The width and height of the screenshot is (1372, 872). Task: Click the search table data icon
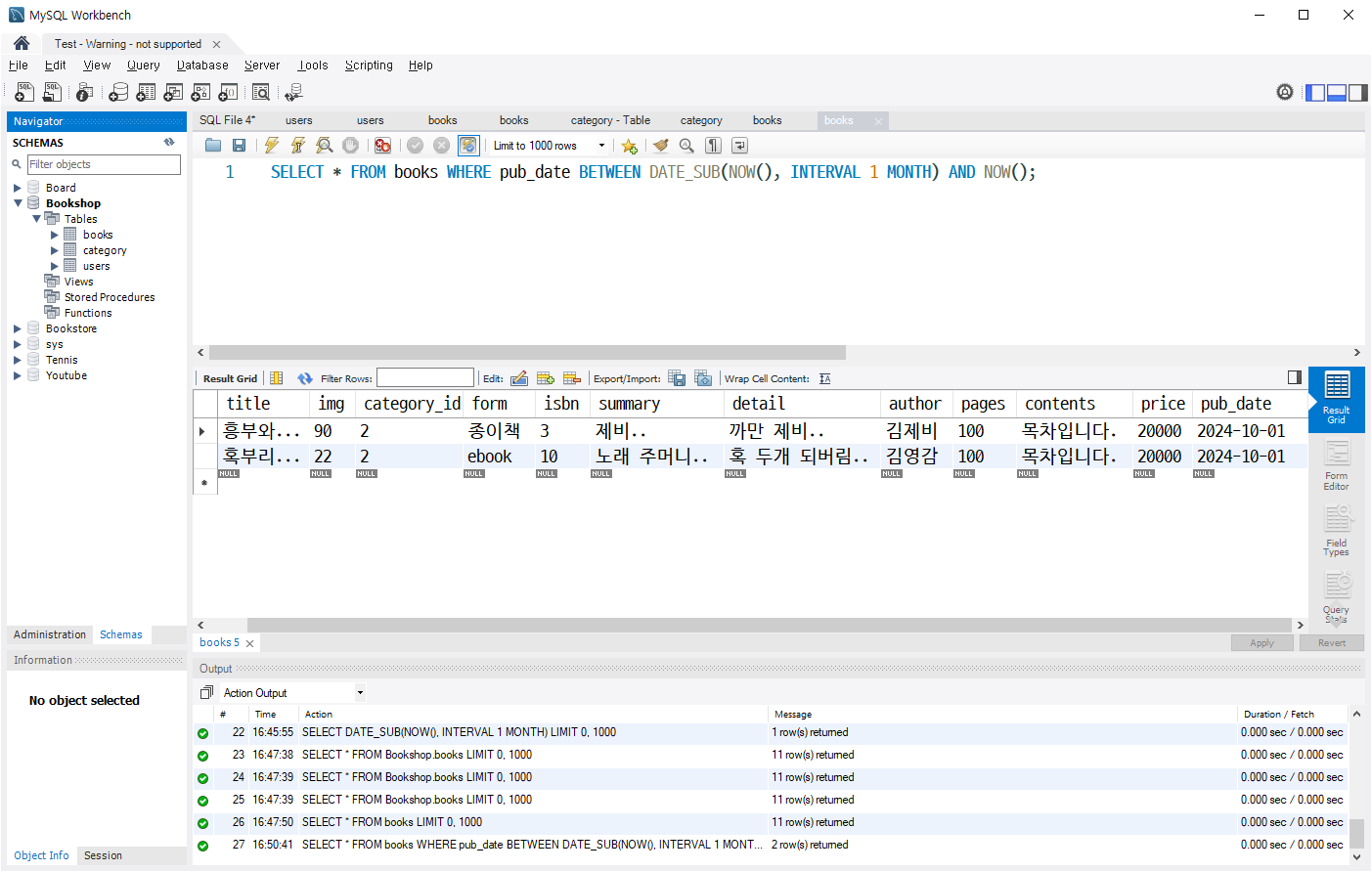tap(261, 92)
